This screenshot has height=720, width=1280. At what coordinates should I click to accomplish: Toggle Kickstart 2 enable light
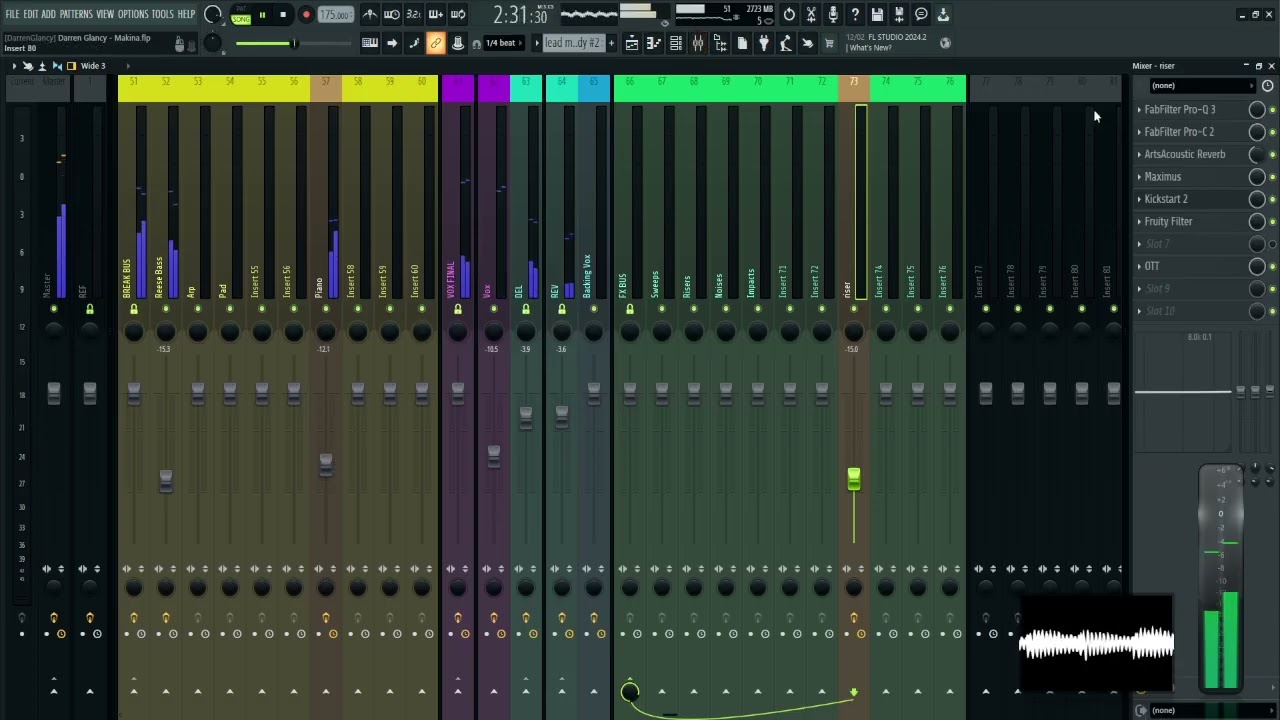coord(1272,199)
